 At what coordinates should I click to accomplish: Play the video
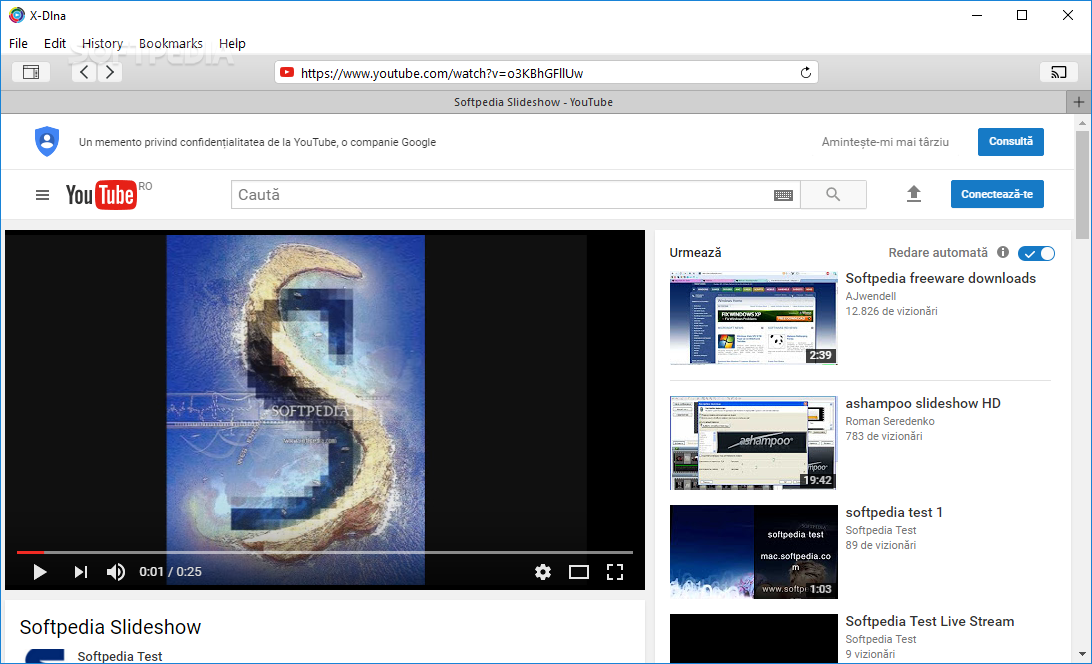click(40, 572)
